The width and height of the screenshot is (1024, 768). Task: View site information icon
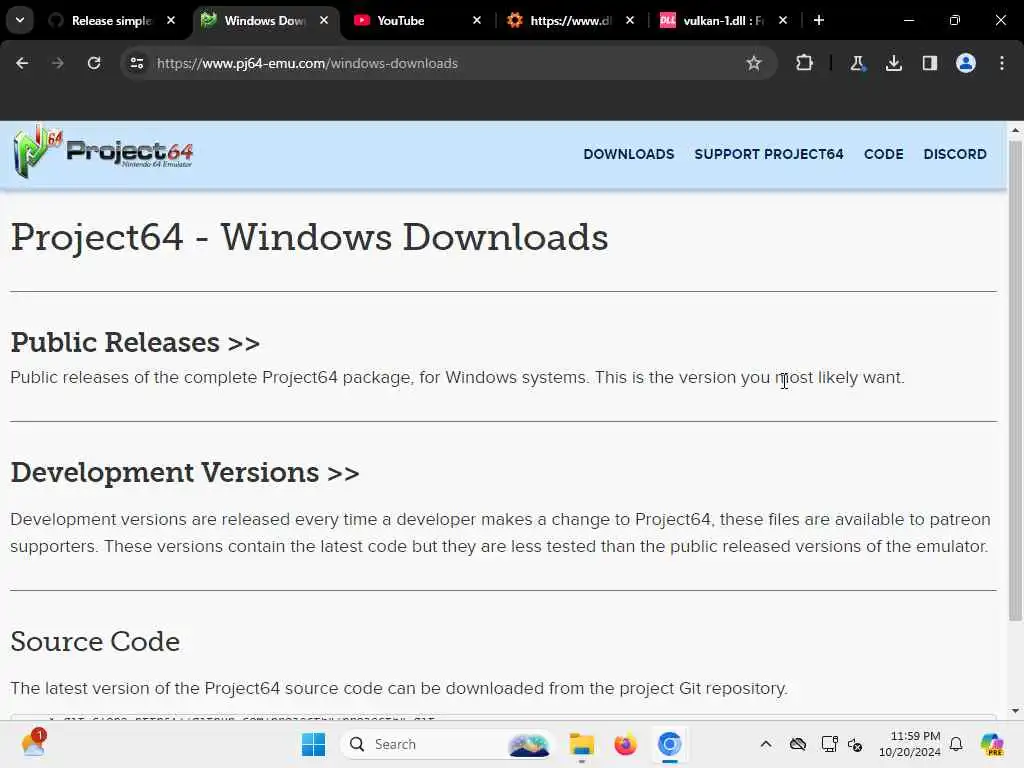coord(136,63)
